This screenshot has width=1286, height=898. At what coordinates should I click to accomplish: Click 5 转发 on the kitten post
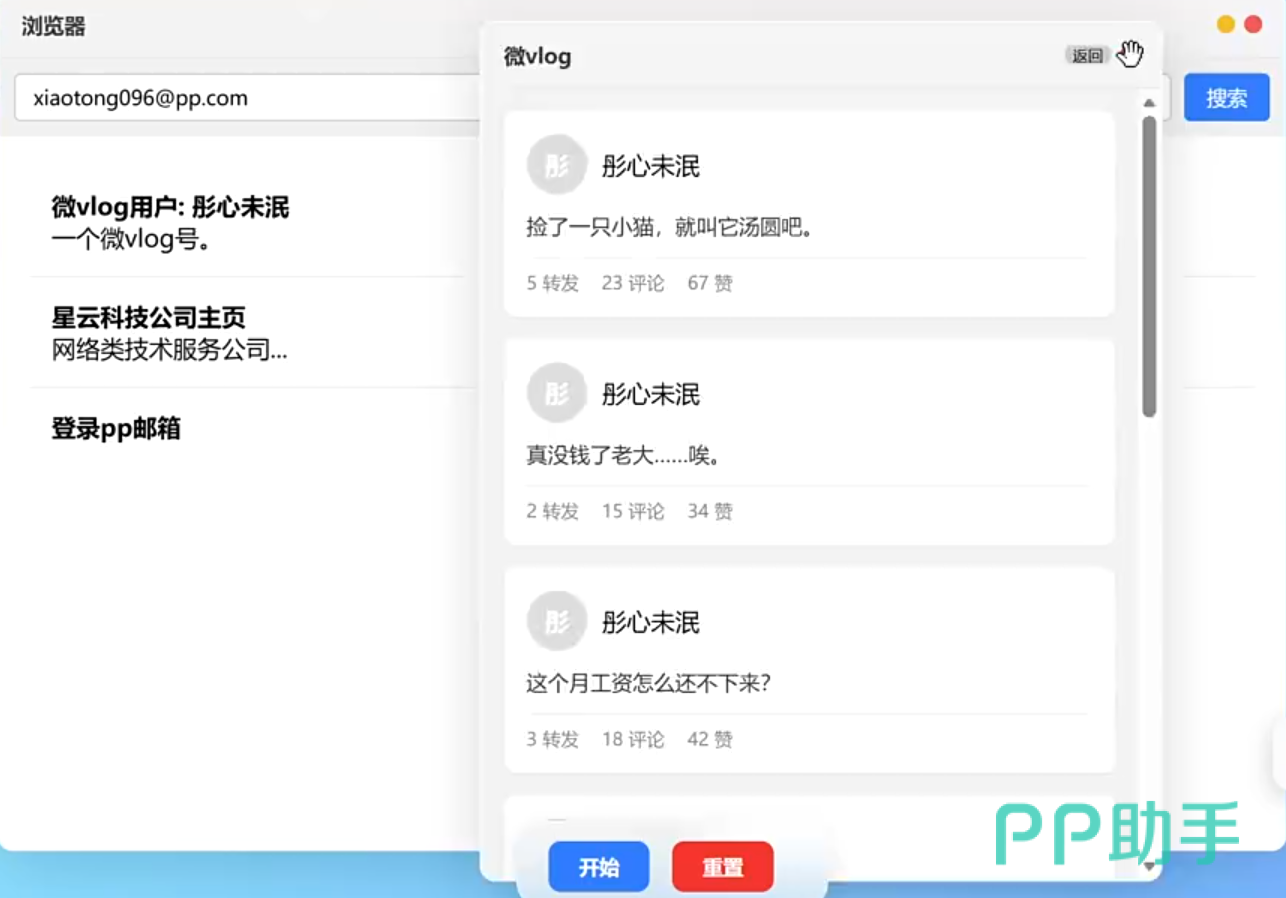(552, 283)
